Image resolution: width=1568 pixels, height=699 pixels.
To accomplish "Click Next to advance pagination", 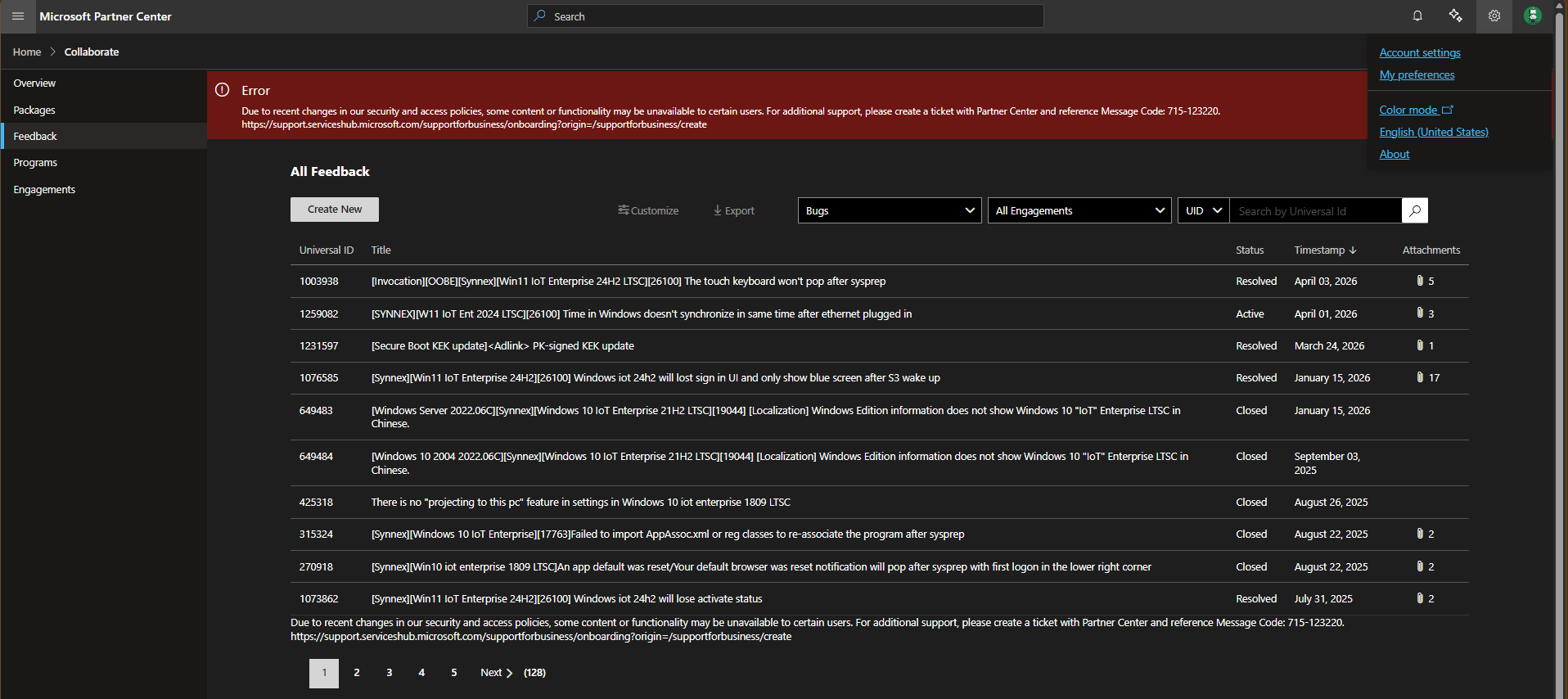I will 496,673.
